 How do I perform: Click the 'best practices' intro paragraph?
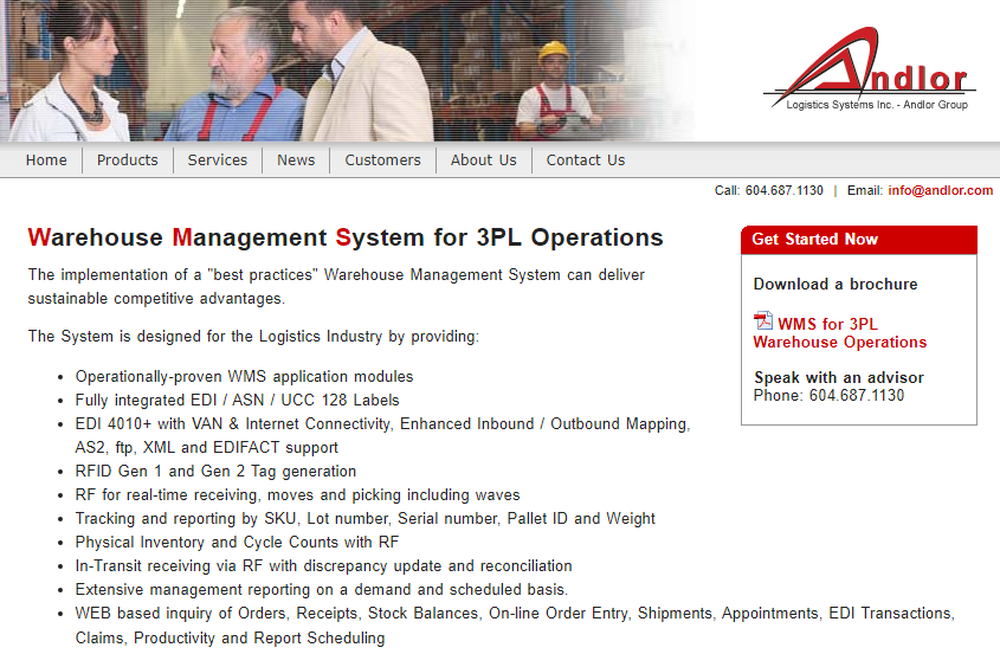(336, 286)
